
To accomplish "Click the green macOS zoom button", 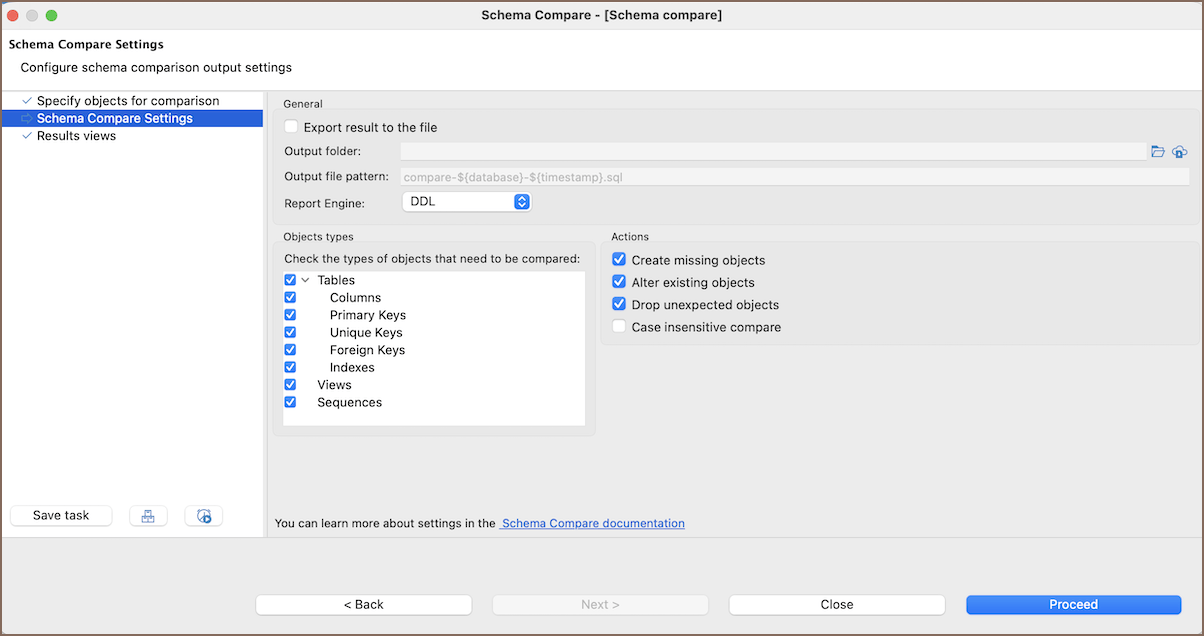I will click(52, 15).
